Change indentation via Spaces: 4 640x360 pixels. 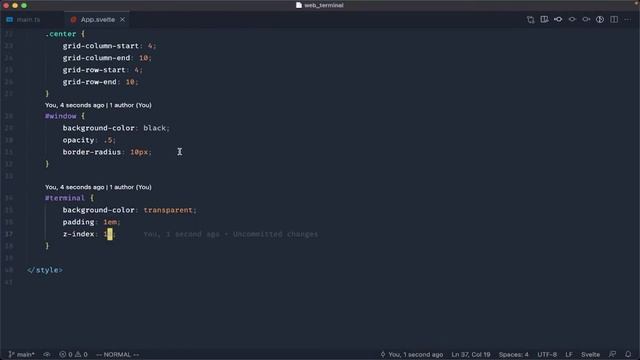(513, 354)
